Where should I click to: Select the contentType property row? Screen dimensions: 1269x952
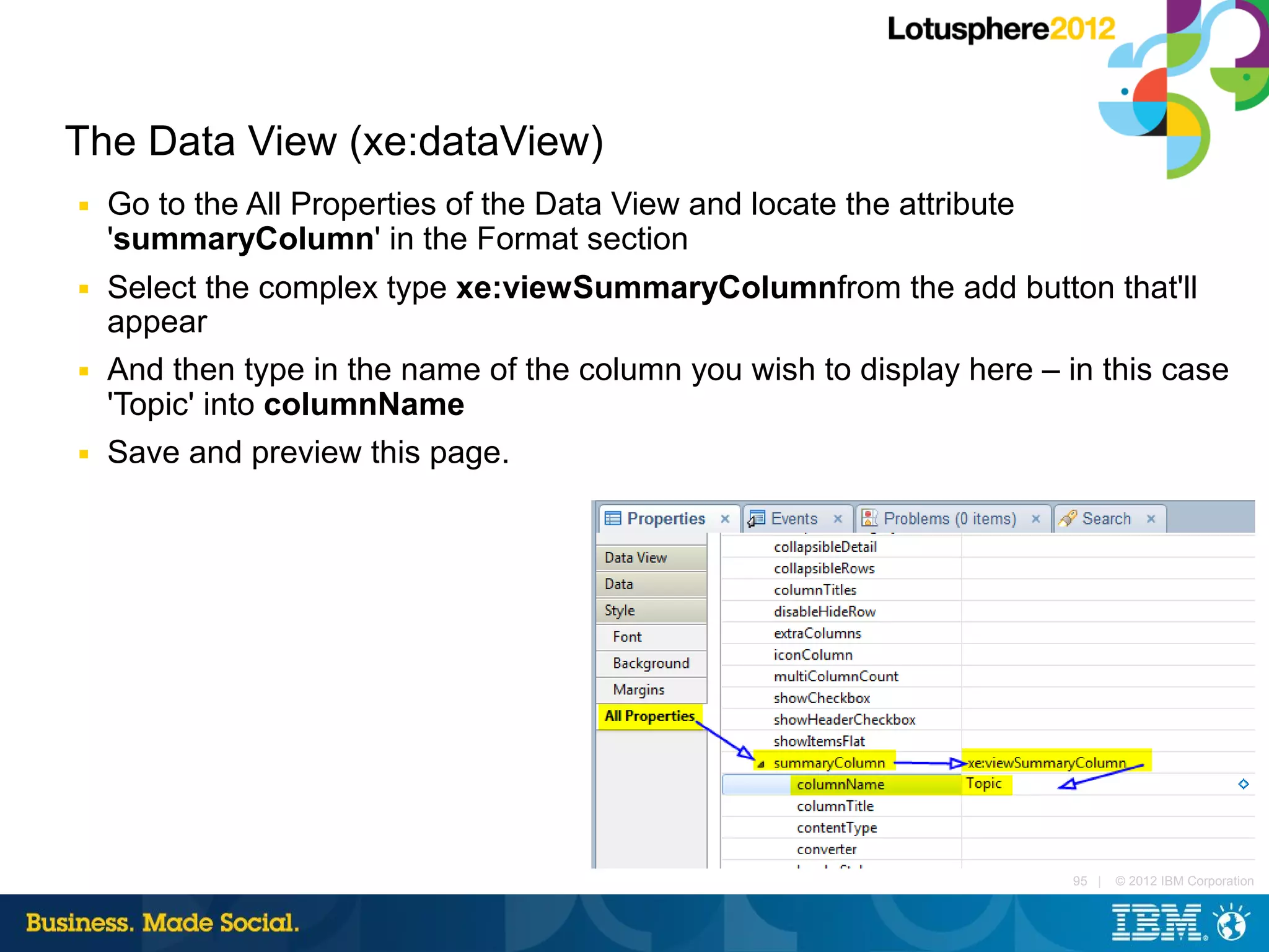click(x=988, y=828)
